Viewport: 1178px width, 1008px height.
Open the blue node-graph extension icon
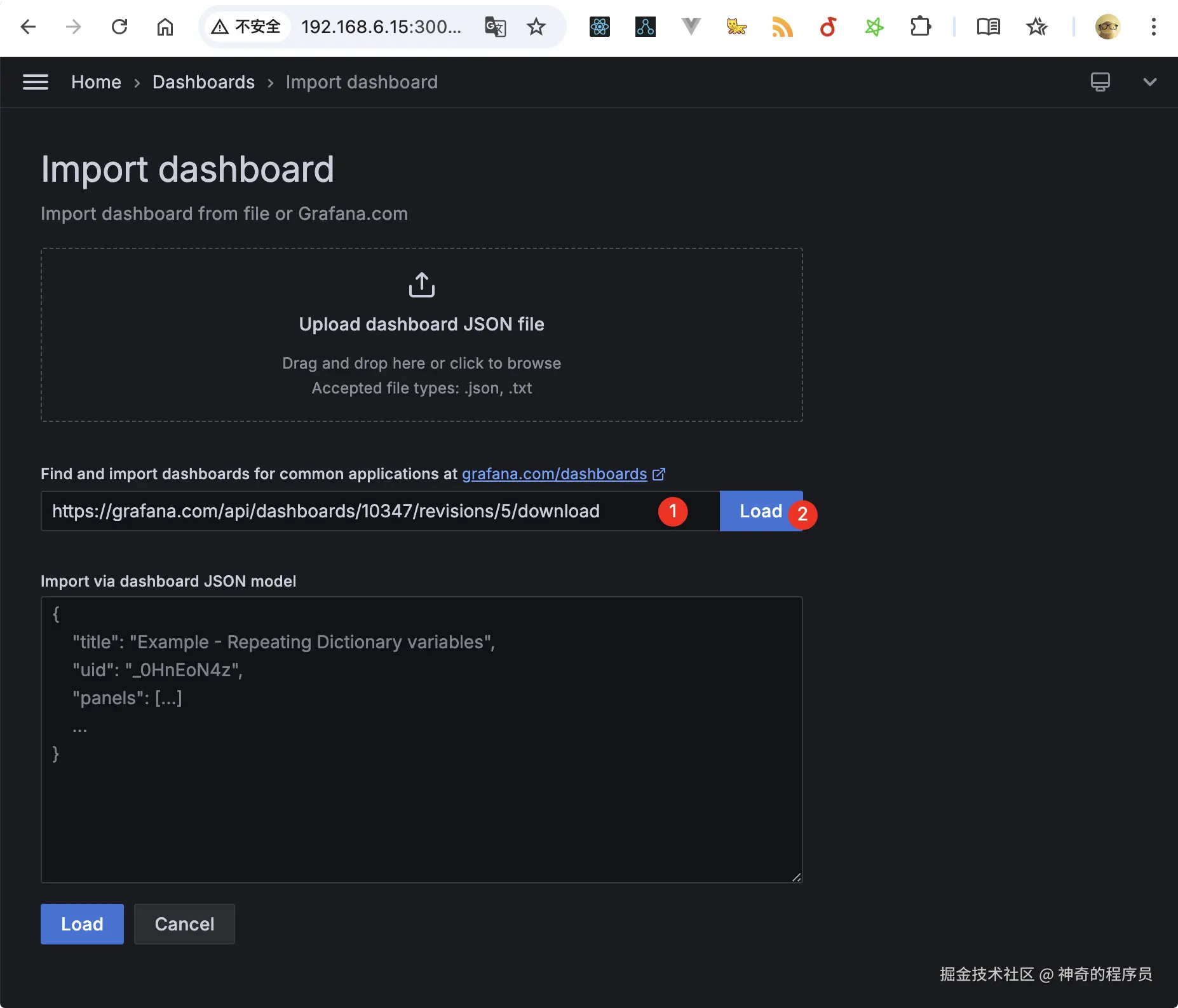646,27
